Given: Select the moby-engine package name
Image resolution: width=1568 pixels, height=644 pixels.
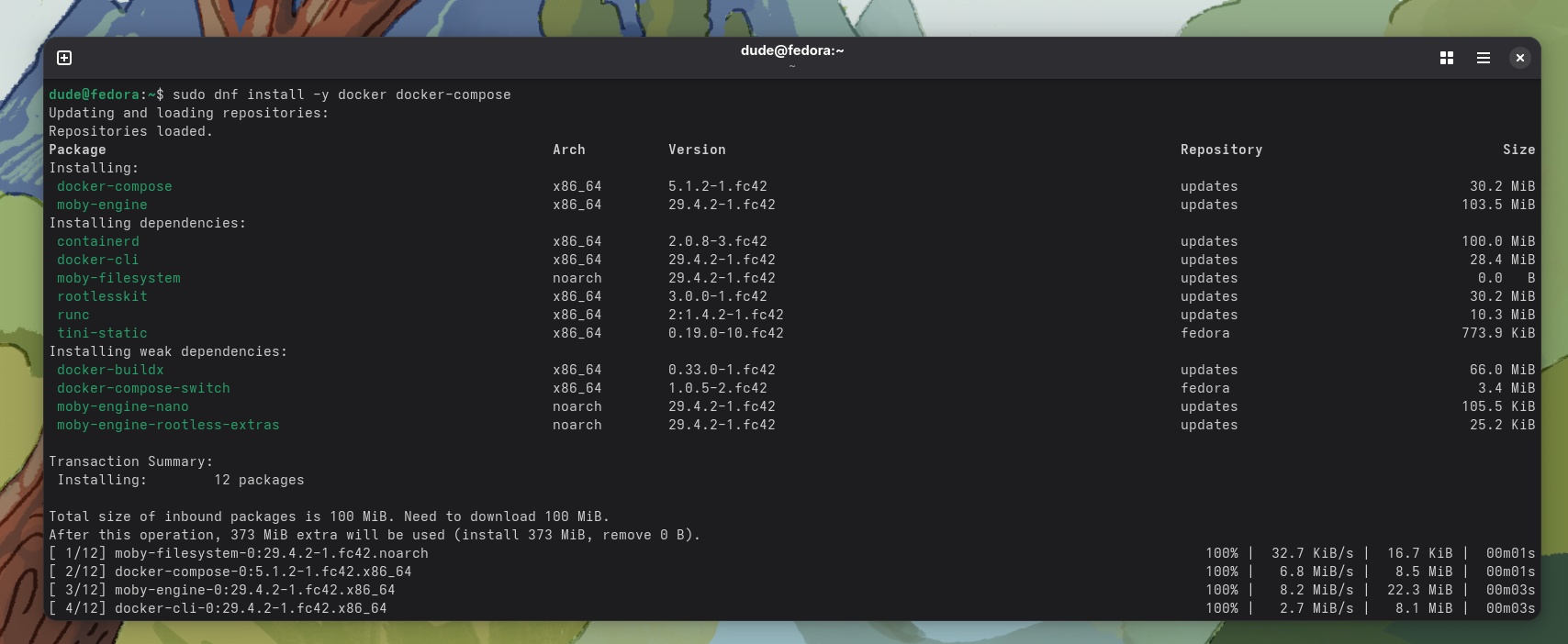Looking at the screenshot, I should coord(102,205).
